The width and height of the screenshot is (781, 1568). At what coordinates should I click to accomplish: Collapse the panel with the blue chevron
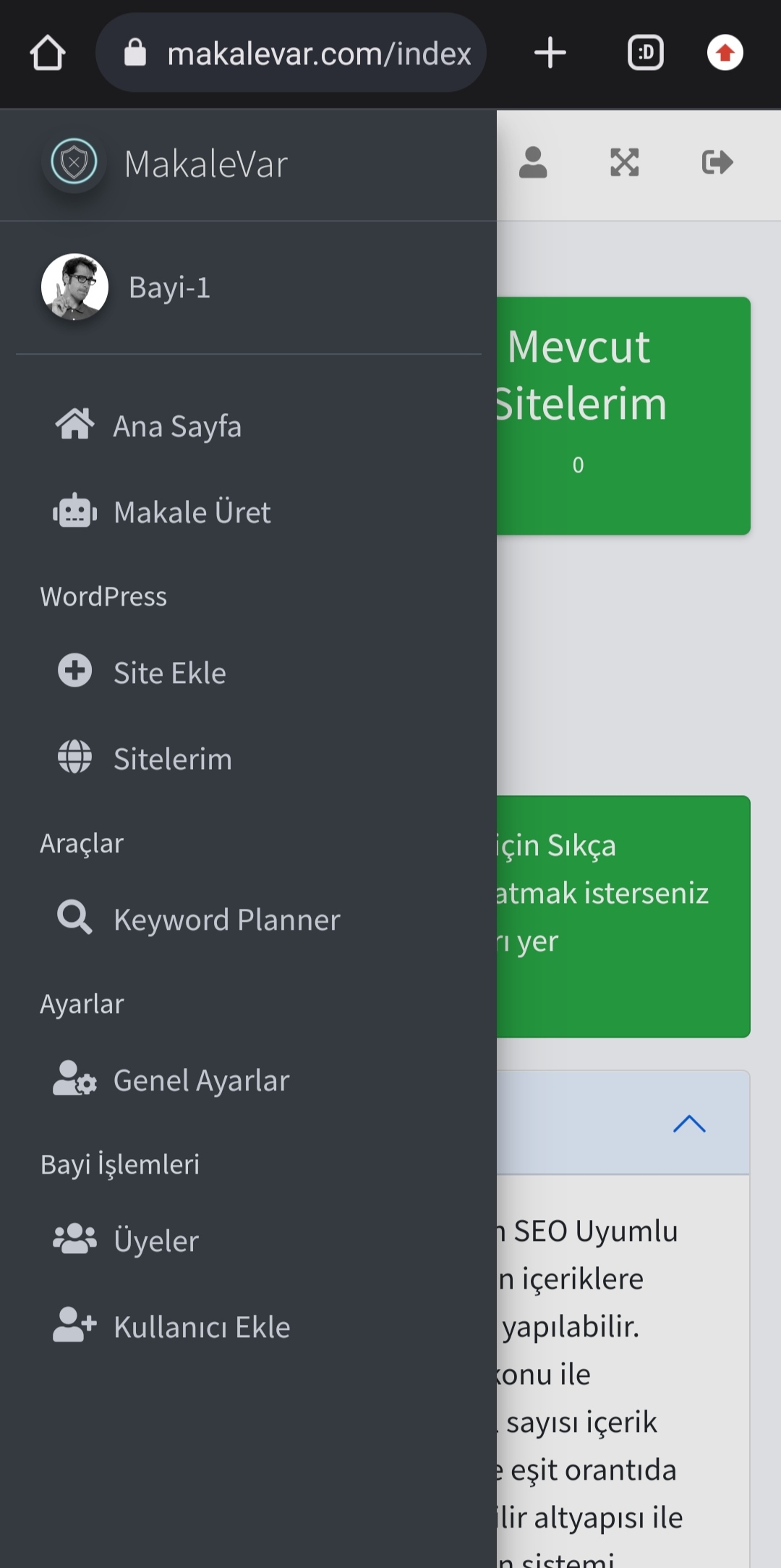689,1124
